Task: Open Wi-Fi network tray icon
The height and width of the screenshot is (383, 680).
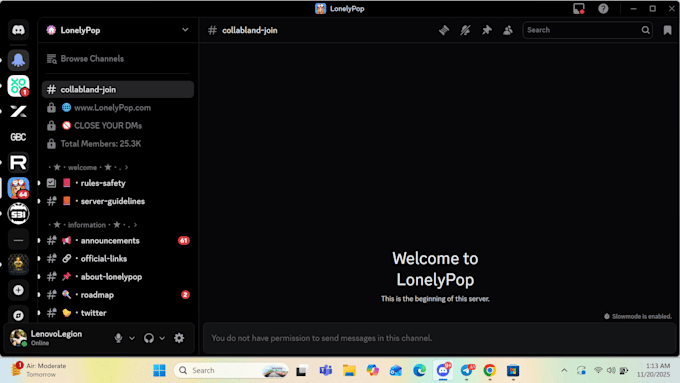Action: (x=598, y=370)
